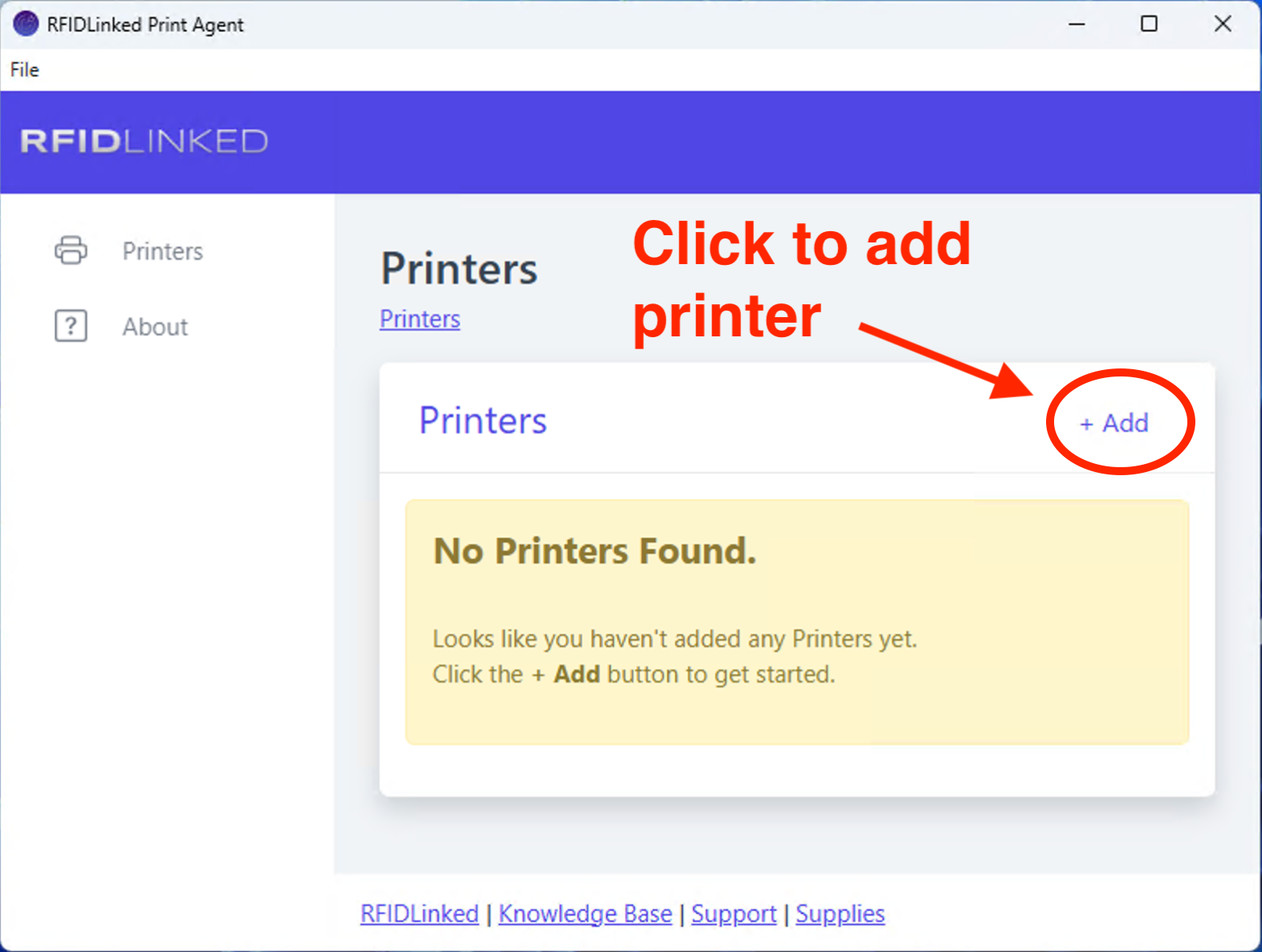Screen dimensions: 1262x952
Task: Click the purple Printers card title
Action: (x=482, y=421)
